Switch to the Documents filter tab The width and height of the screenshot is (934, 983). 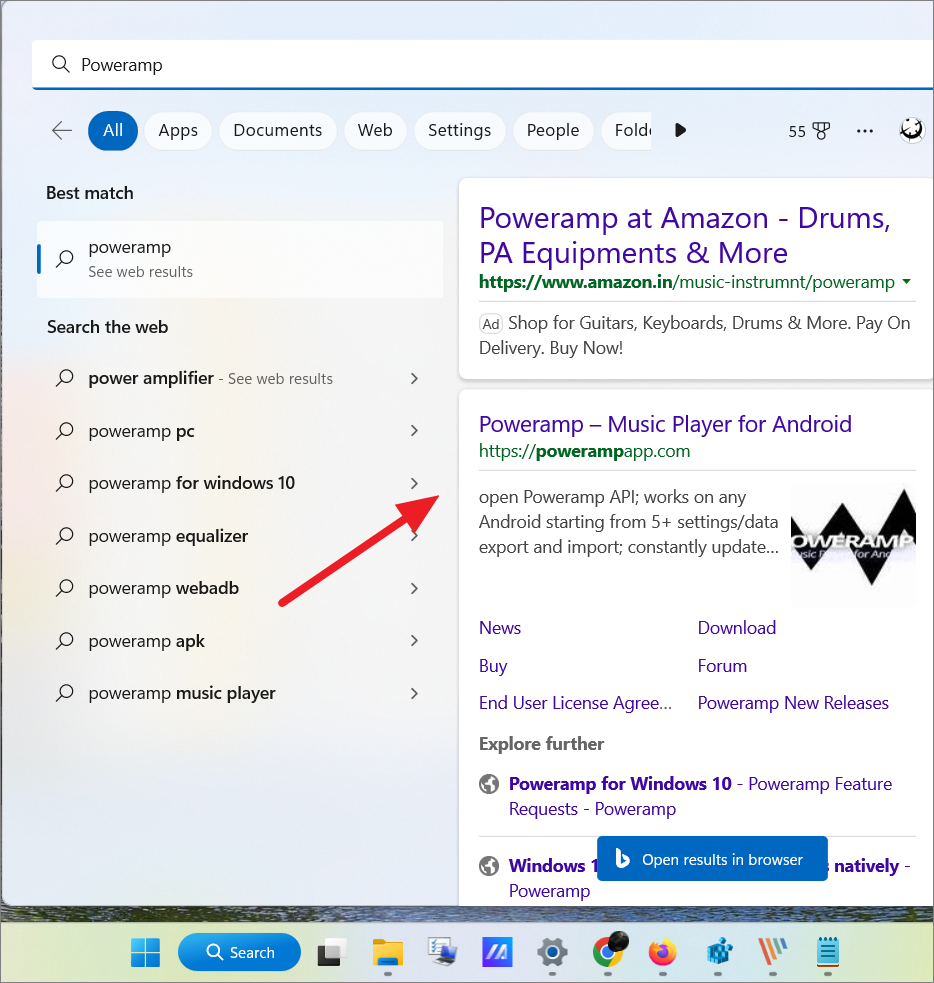[278, 130]
